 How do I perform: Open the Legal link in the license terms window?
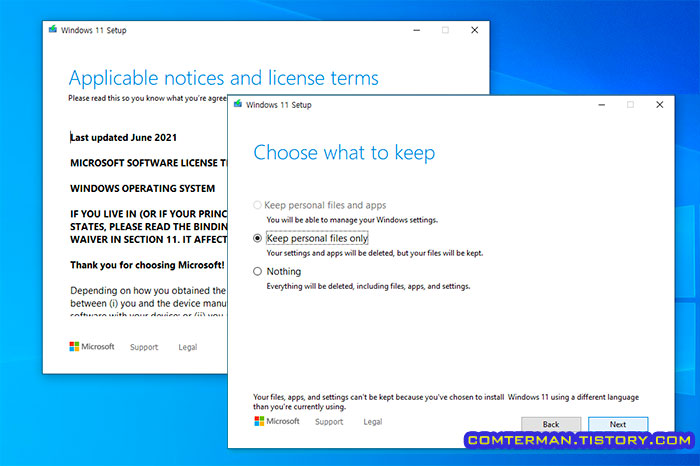(x=188, y=347)
